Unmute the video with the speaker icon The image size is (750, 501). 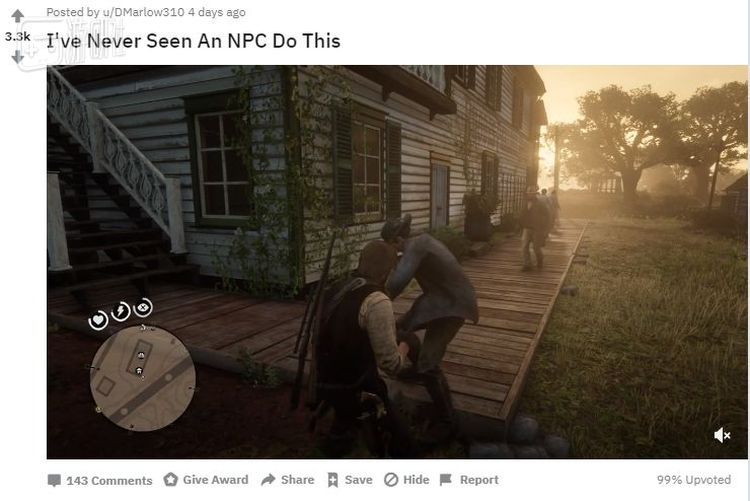tap(722, 435)
